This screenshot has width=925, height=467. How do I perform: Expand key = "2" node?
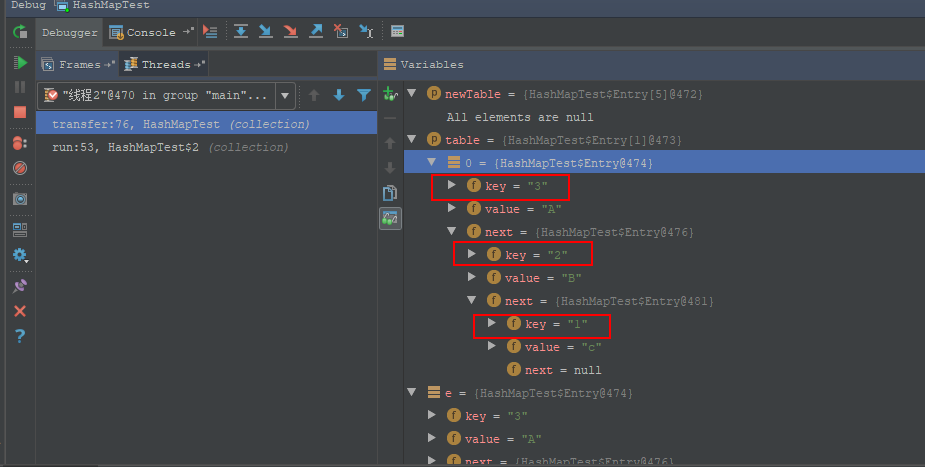click(471, 254)
